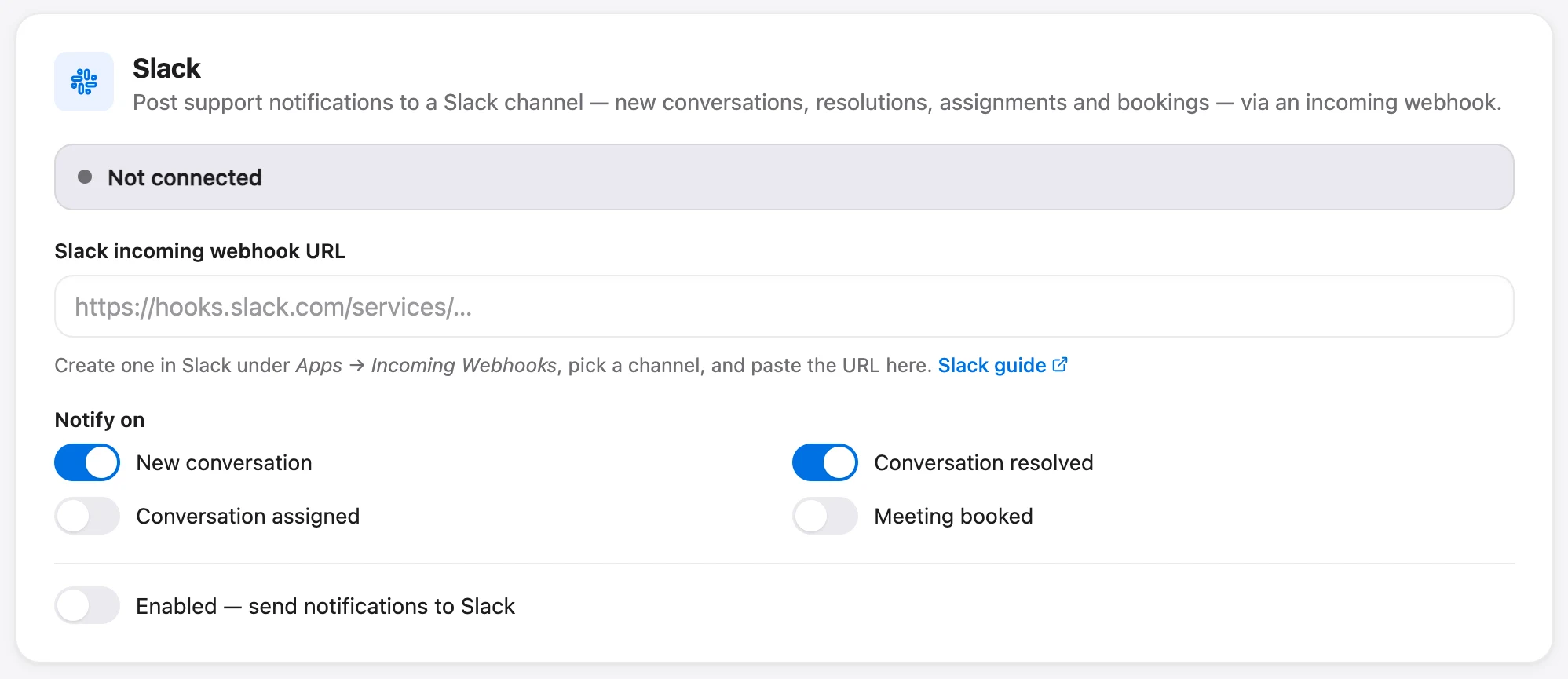
Task: Click the Slack logo icon
Action: point(84,82)
